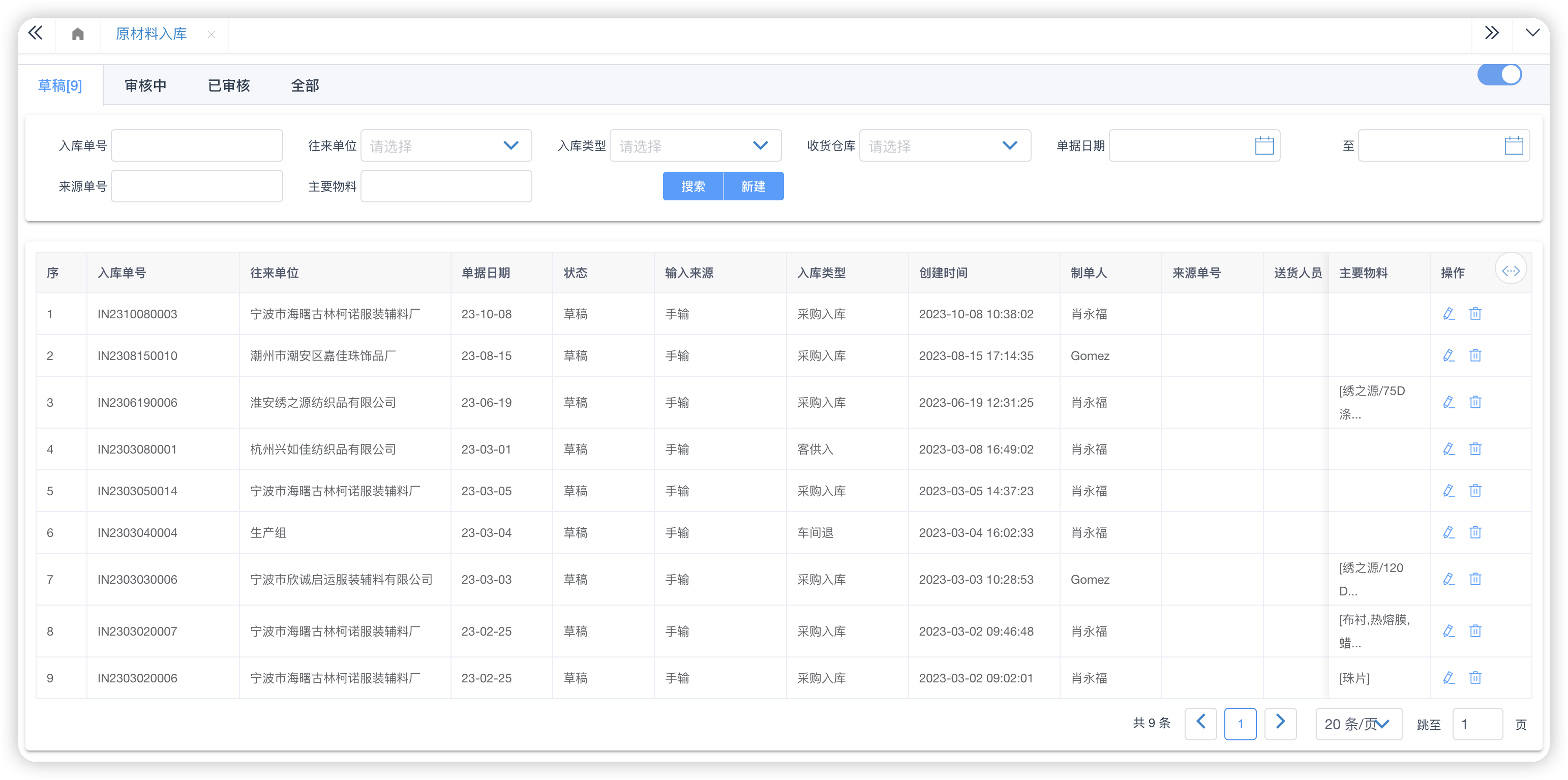Click the 搜索 button
This screenshot has width=1568, height=780.
pyautogui.click(x=692, y=186)
